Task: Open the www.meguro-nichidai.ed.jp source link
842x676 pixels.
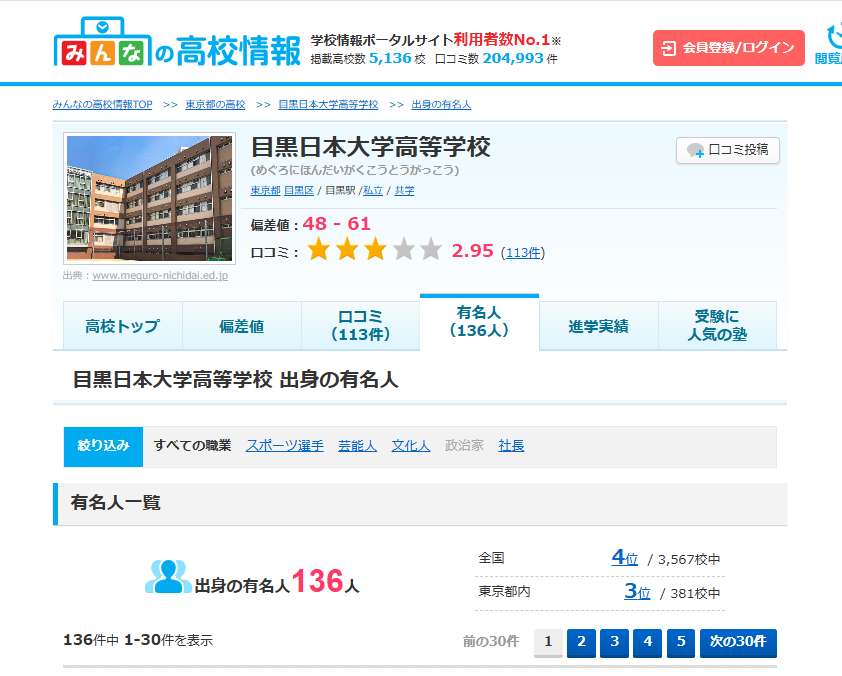Action: pos(160,275)
